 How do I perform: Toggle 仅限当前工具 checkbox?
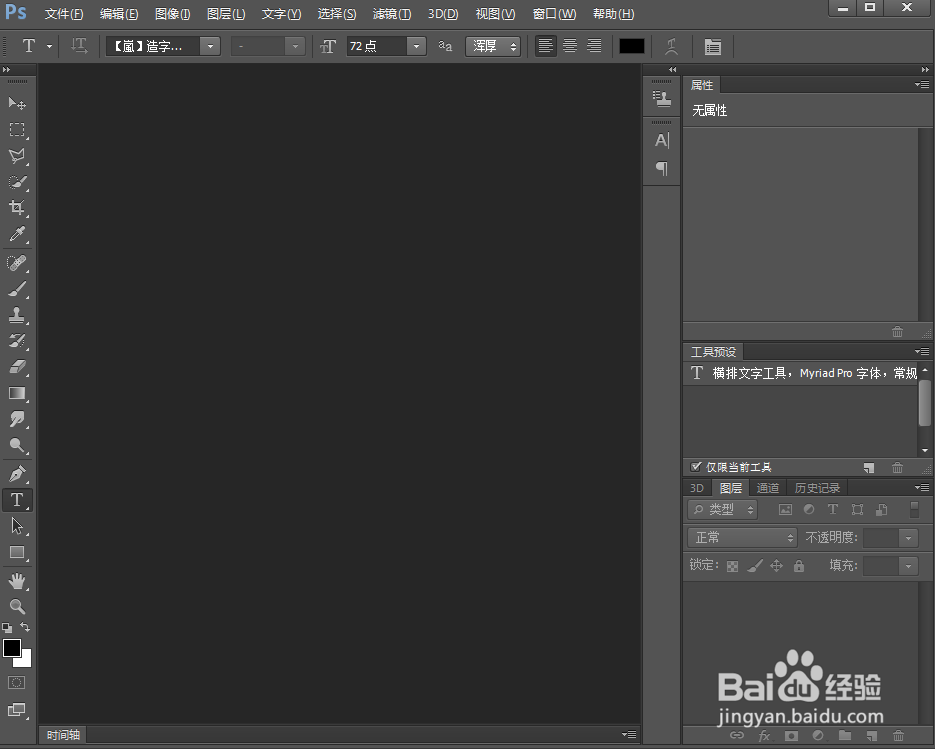tap(695, 467)
